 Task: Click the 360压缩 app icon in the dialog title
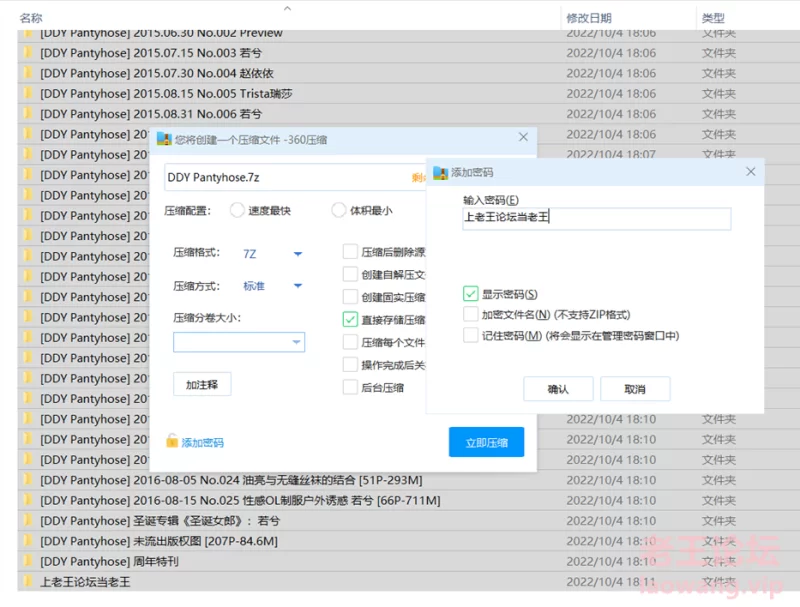click(164, 139)
